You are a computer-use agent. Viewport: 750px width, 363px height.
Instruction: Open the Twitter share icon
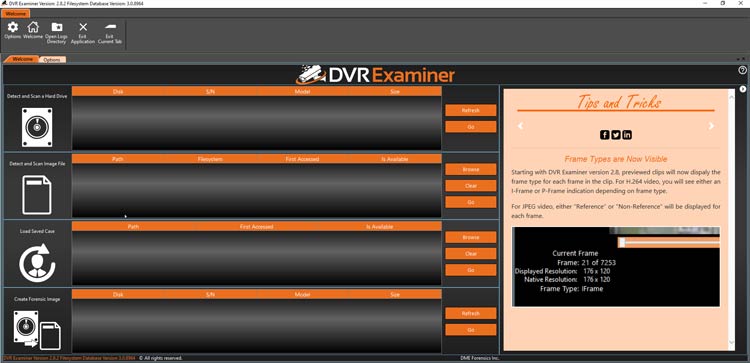(616, 135)
